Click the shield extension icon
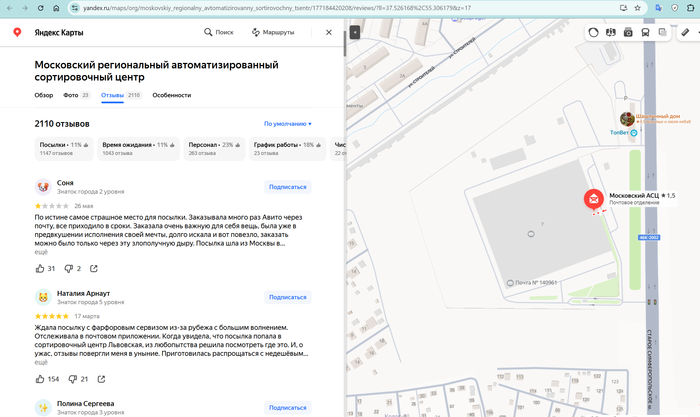This screenshot has height=417, width=700. tap(675, 8)
